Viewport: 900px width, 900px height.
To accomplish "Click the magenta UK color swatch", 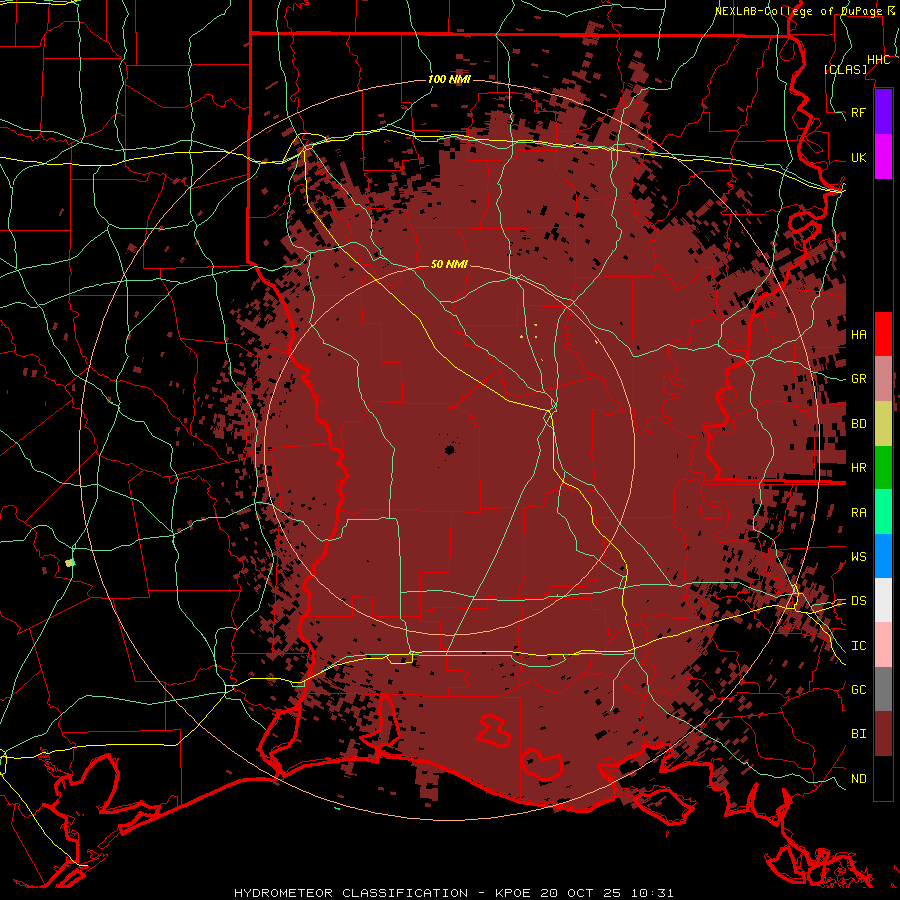I will coord(883,157).
